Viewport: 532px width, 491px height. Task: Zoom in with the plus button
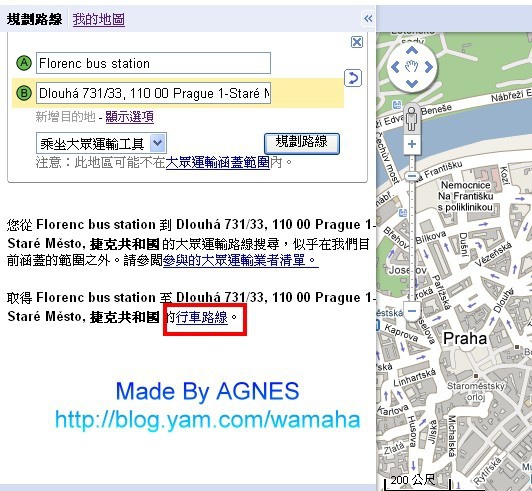coord(412,144)
